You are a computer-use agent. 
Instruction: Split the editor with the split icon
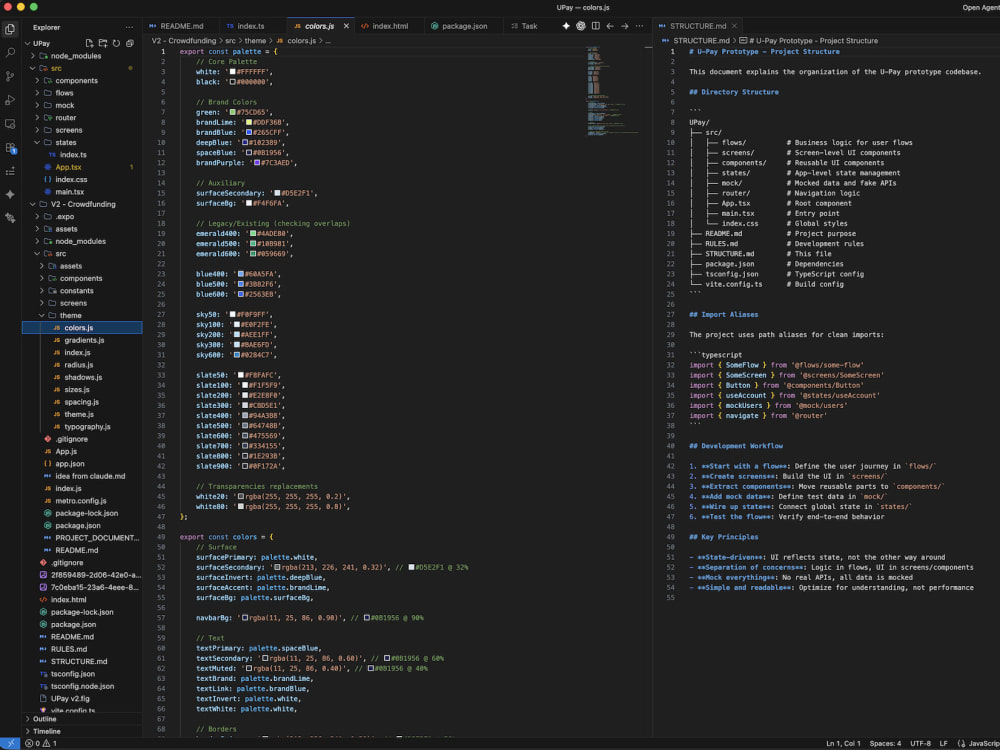pos(595,26)
